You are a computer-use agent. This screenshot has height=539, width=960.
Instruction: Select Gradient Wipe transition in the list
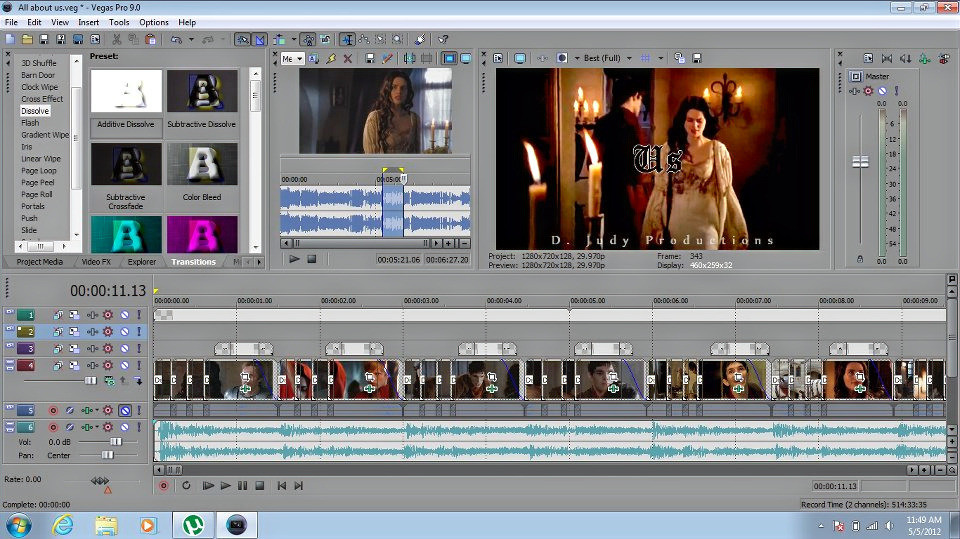click(x=45, y=135)
